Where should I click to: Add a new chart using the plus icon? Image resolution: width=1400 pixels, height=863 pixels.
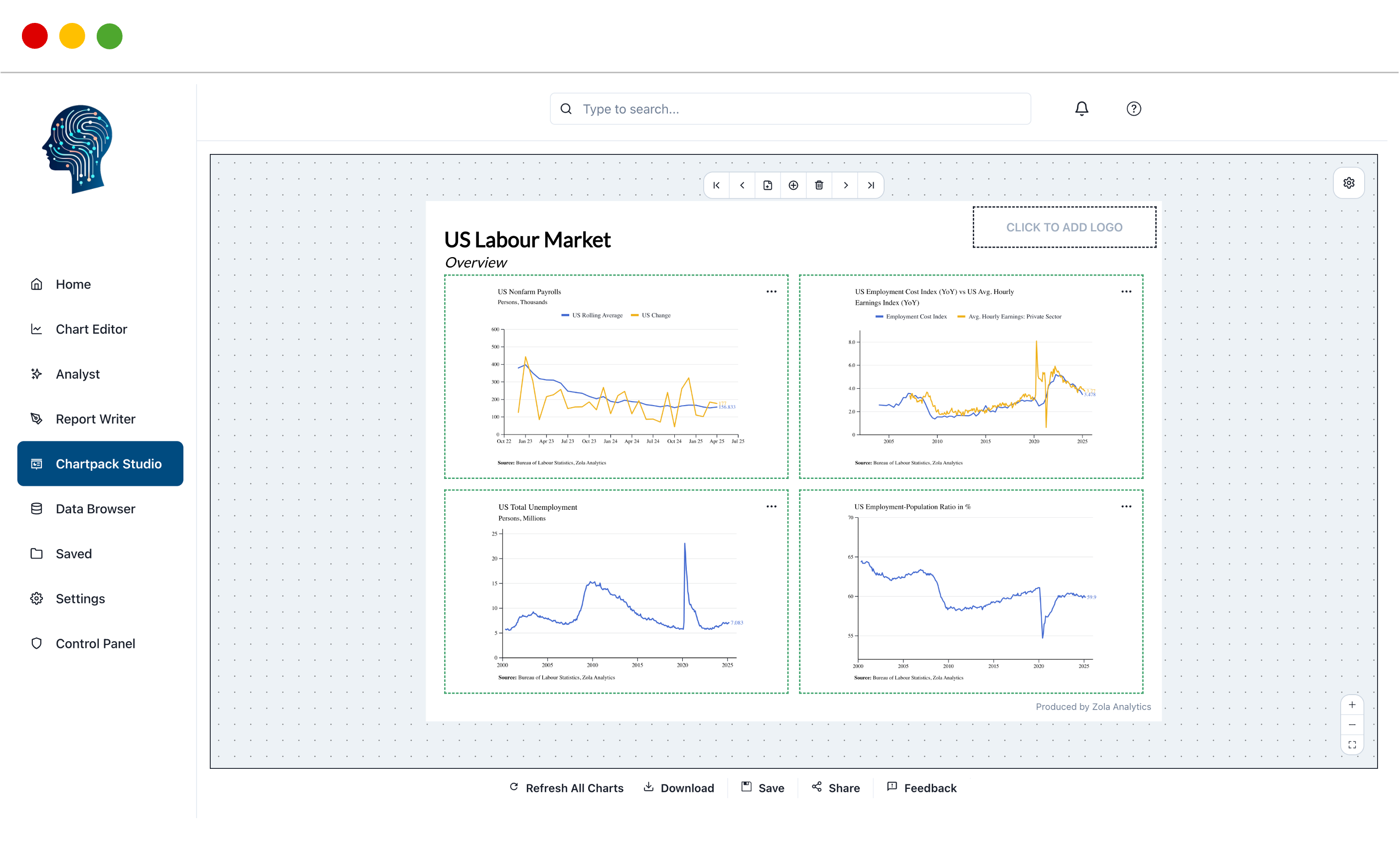click(x=793, y=185)
